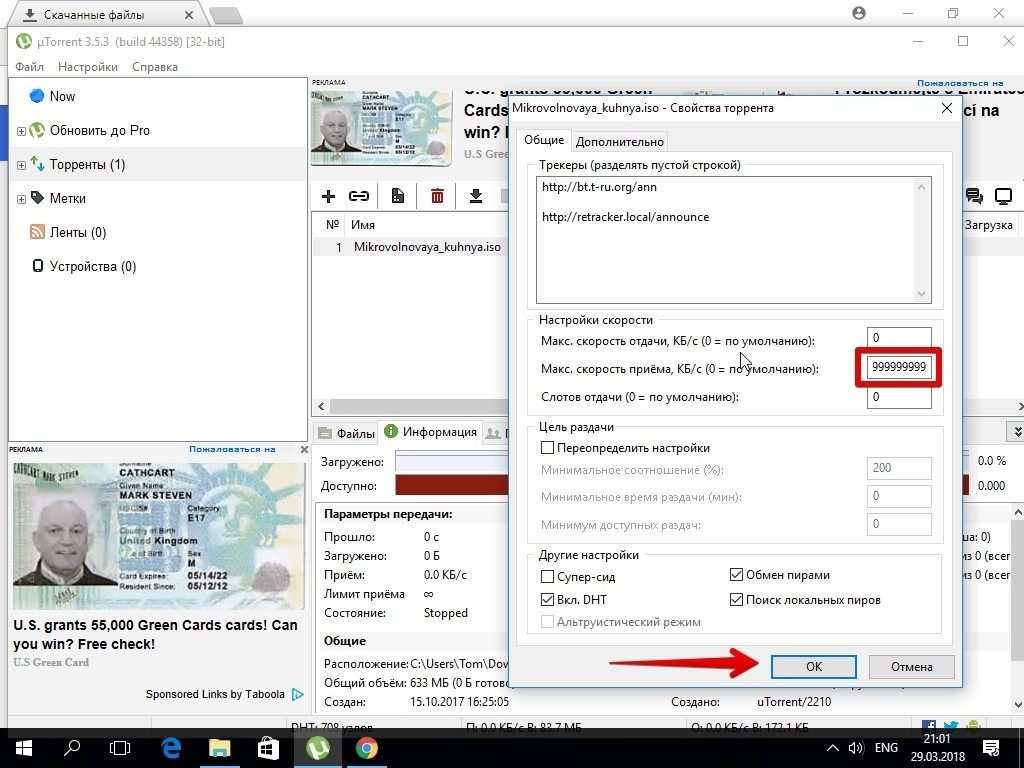
Task: Select Ленты (0) in the sidebar
Action: (77, 232)
